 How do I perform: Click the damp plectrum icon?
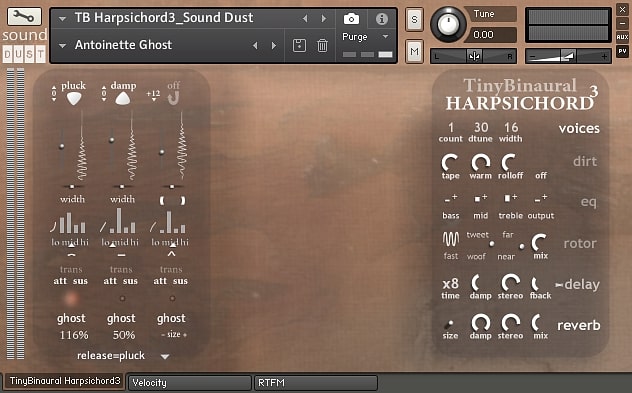tap(123, 98)
